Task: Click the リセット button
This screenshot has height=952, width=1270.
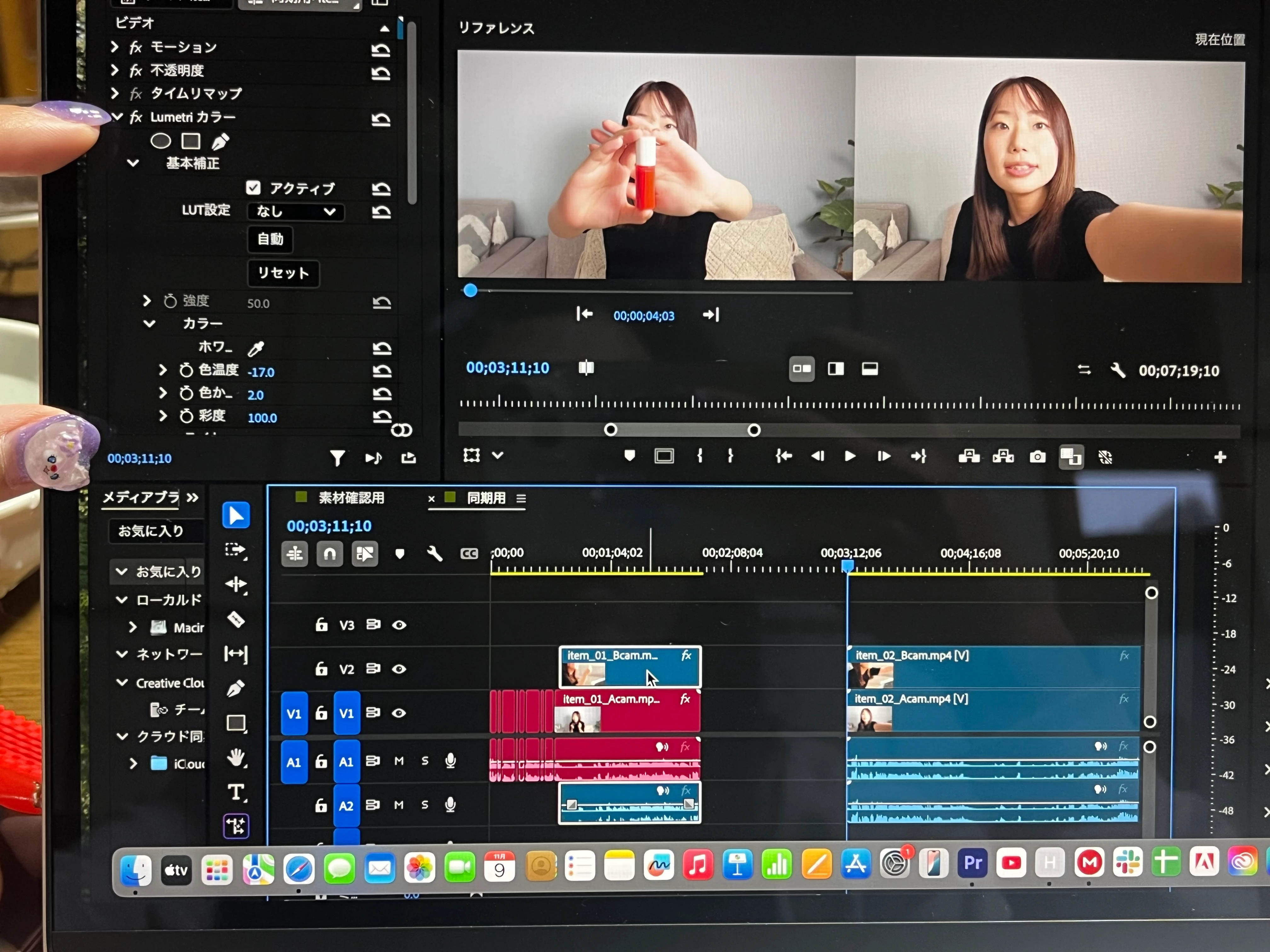Action: pyautogui.click(x=283, y=273)
